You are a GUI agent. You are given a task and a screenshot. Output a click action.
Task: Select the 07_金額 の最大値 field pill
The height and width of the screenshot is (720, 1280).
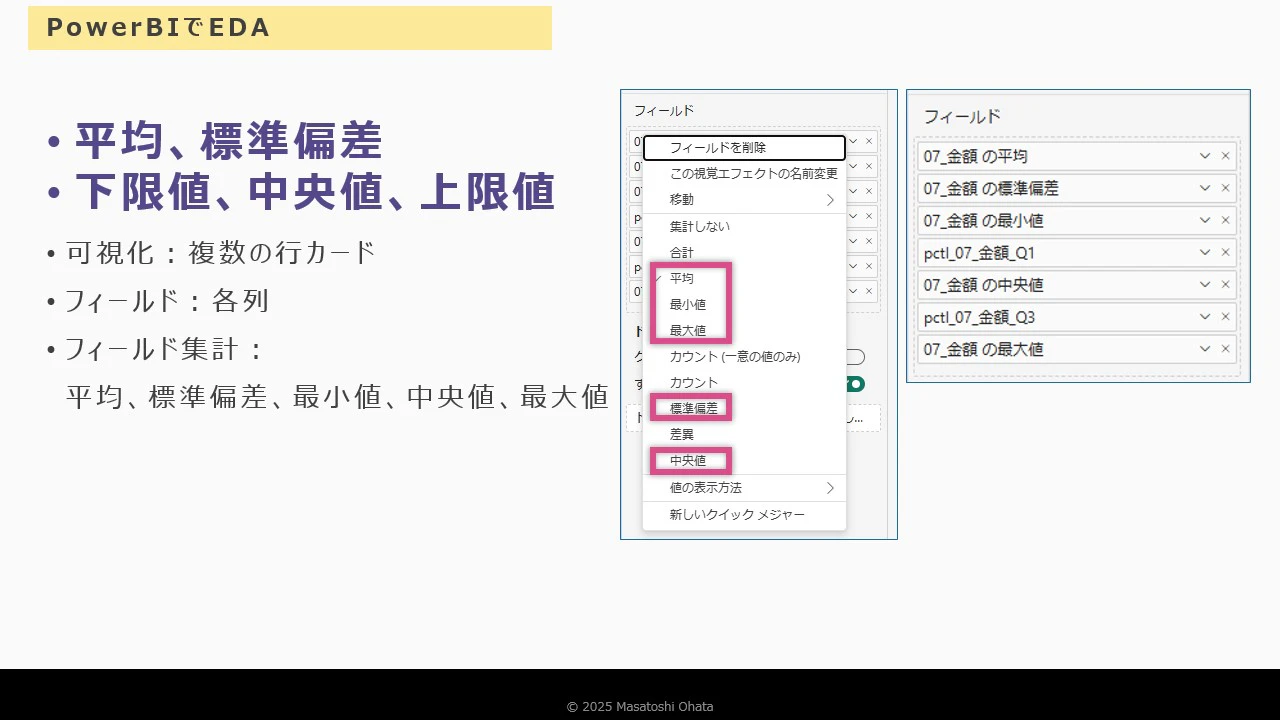point(1076,349)
